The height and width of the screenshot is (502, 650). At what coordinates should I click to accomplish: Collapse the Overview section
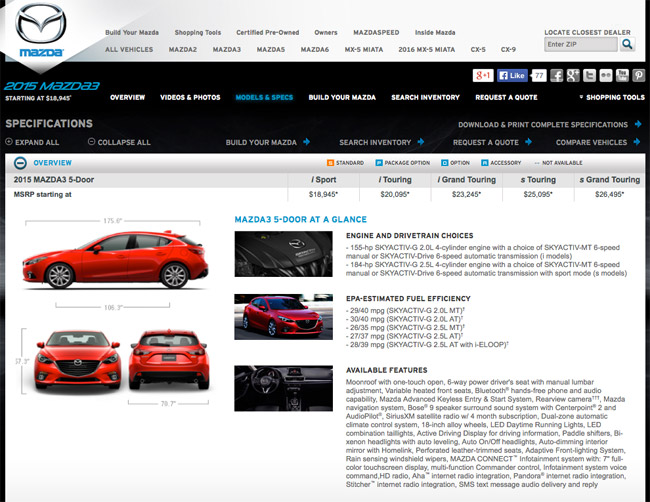click(x=20, y=163)
